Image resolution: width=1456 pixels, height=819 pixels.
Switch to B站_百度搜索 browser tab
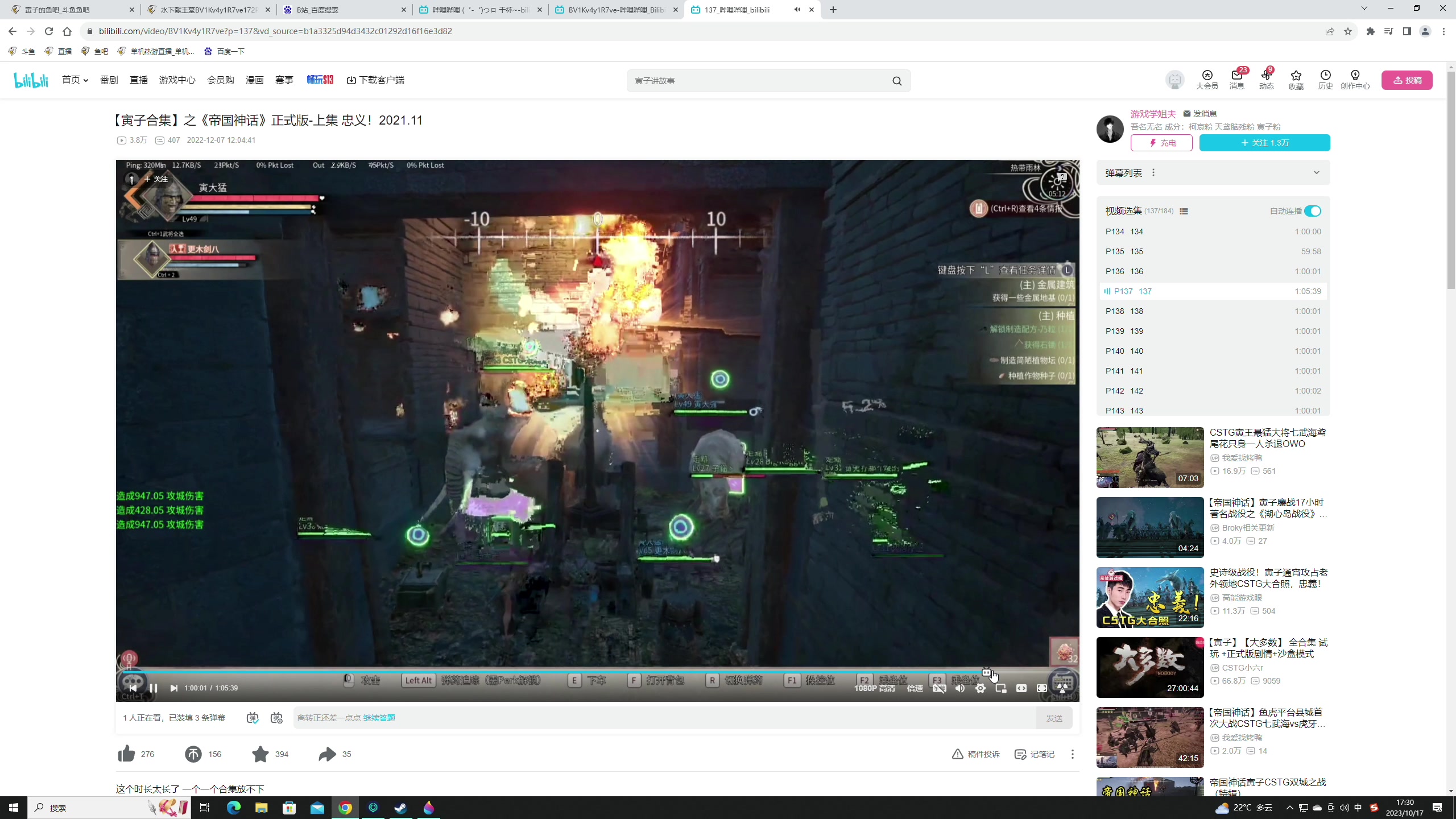click(343, 10)
